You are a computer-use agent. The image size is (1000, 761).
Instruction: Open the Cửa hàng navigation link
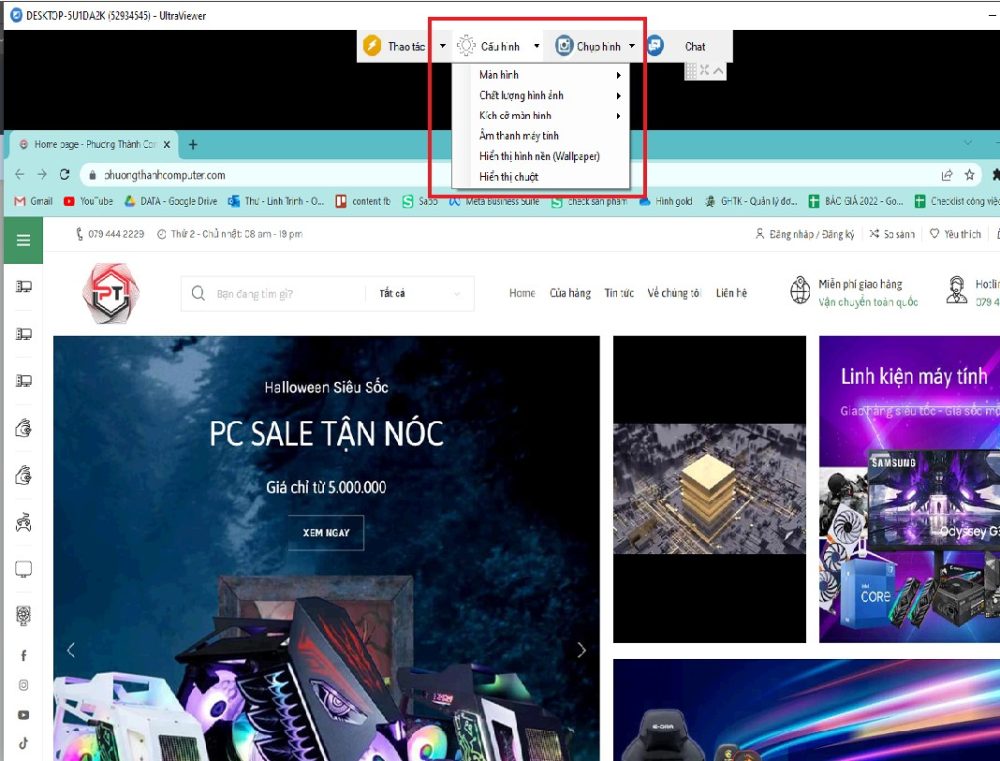pyautogui.click(x=570, y=293)
